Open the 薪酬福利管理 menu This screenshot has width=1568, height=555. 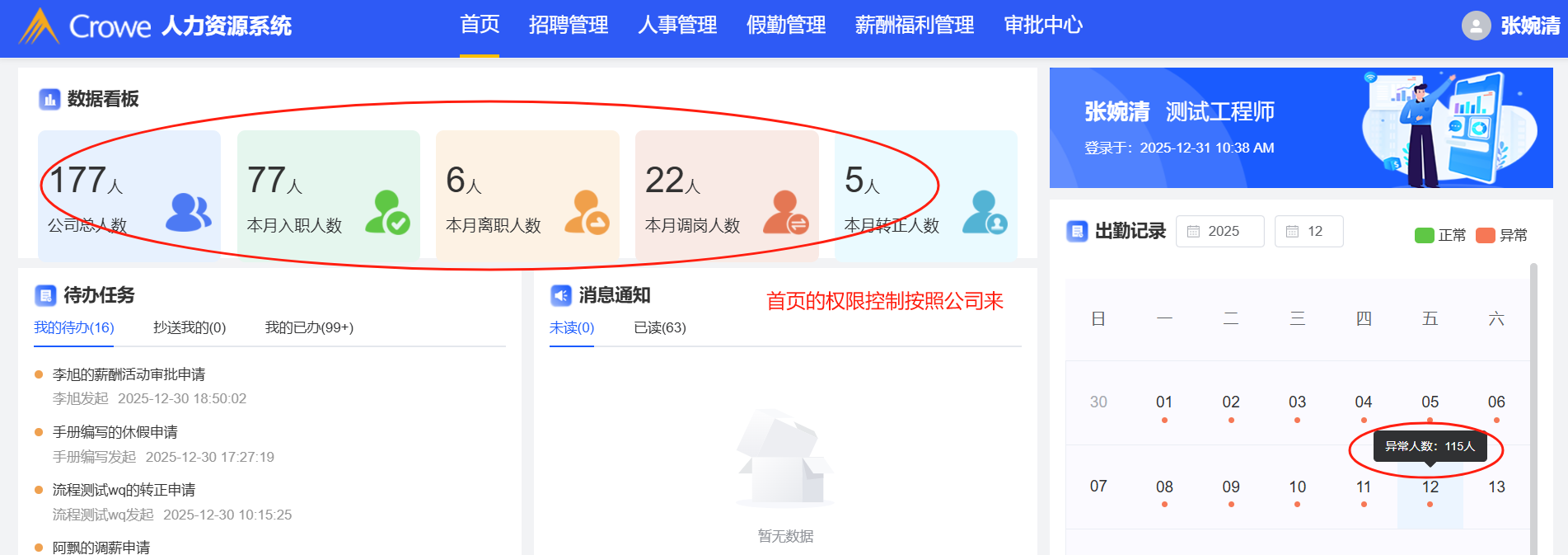pos(915,25)
